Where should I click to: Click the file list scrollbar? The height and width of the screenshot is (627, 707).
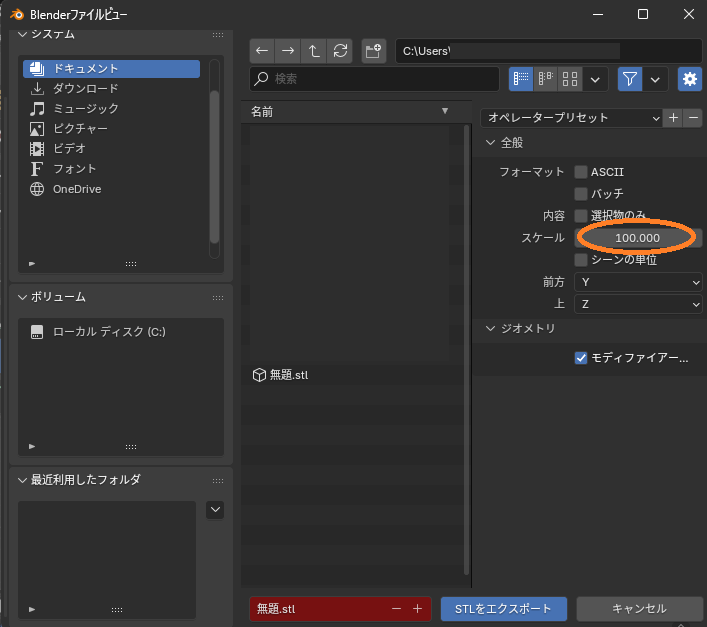[467, 349]
